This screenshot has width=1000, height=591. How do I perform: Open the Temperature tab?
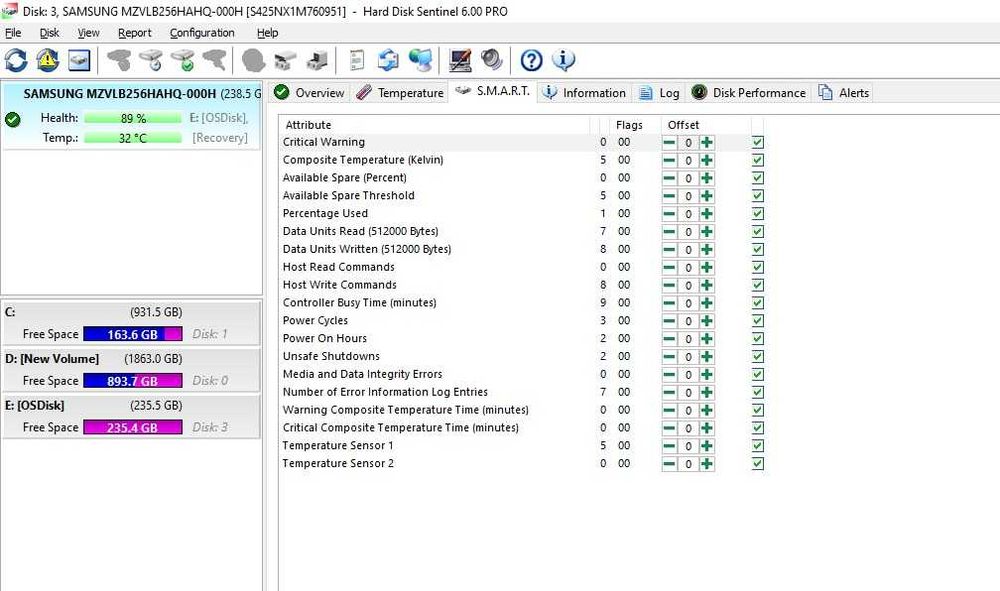[x=400, y=92]
